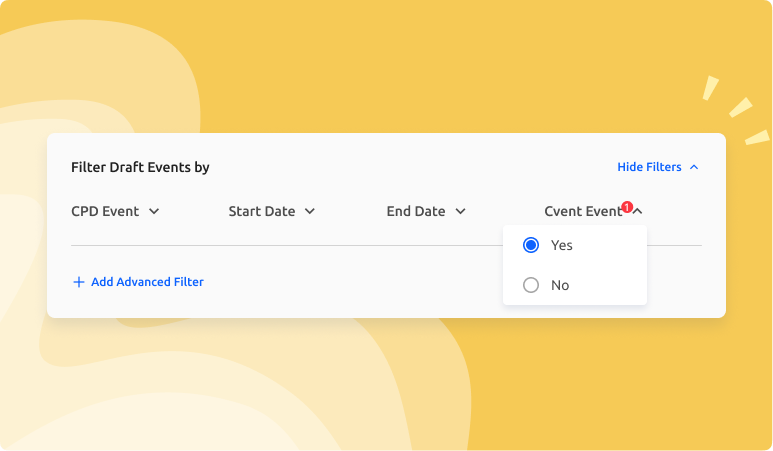Click the down arrow beside End Date
773x451 pixels.
(460, 212)
